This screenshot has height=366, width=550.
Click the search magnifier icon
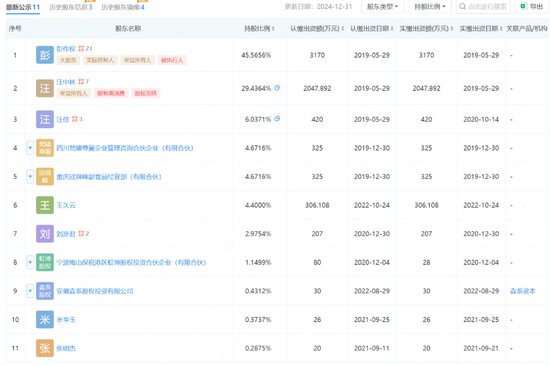tap(463, 6)
